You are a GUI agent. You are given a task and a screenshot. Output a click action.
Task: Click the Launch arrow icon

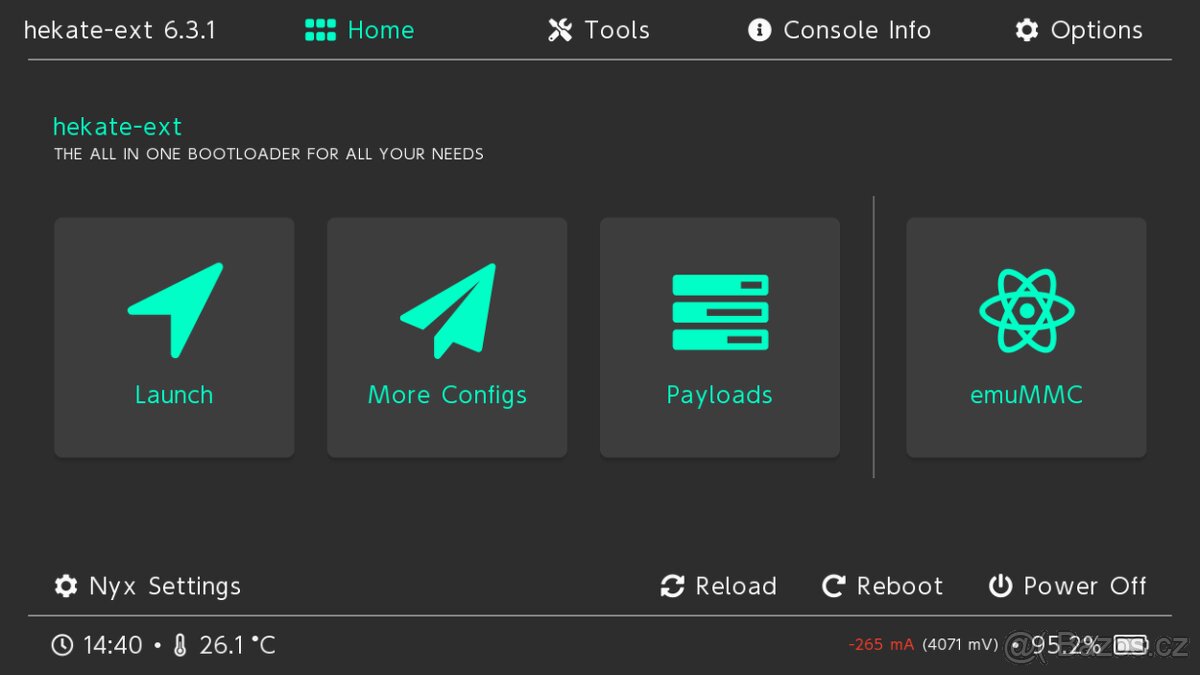pos(175,310)
